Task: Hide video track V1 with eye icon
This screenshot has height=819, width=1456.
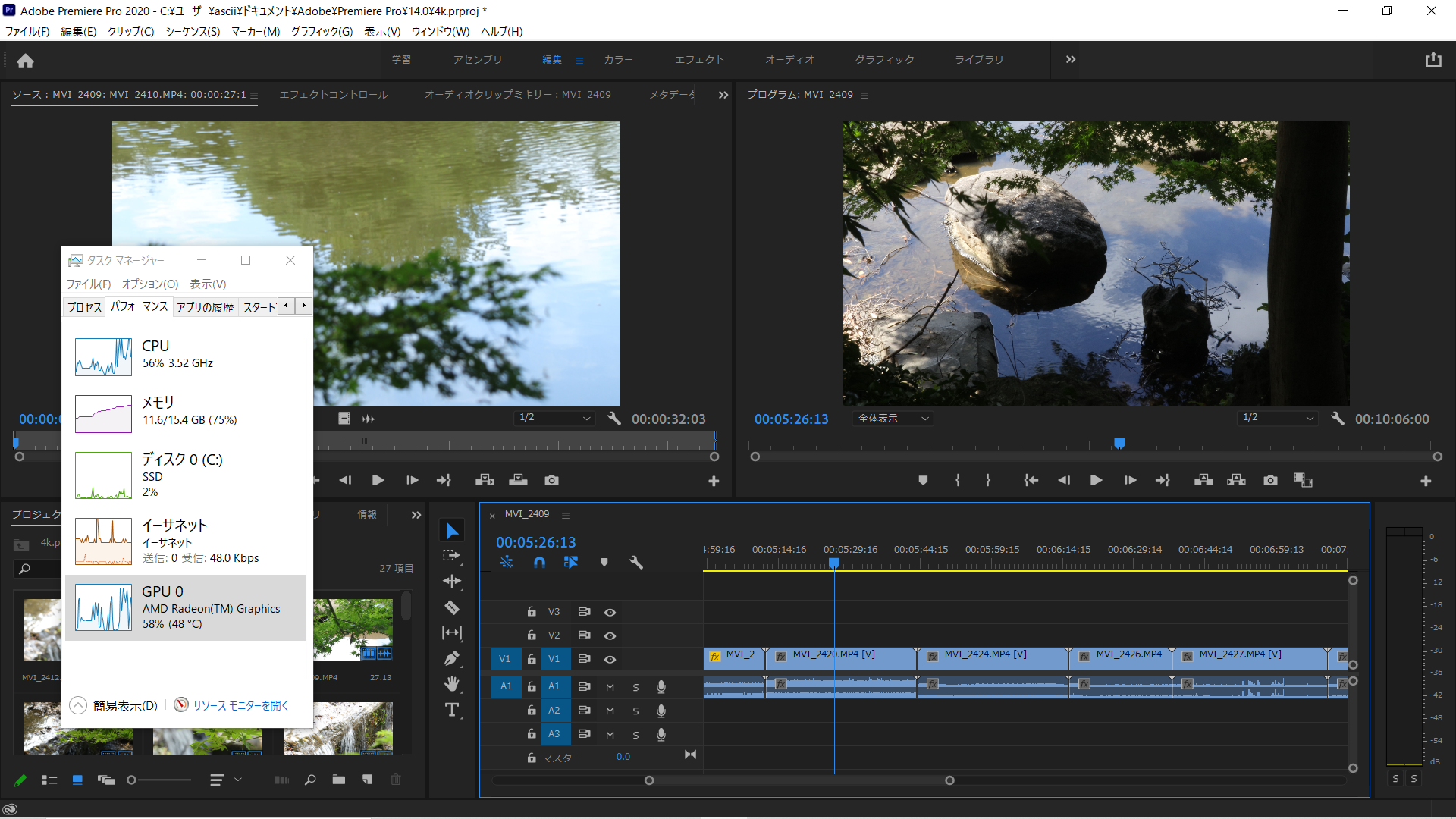Action: (x=610, y=659)
